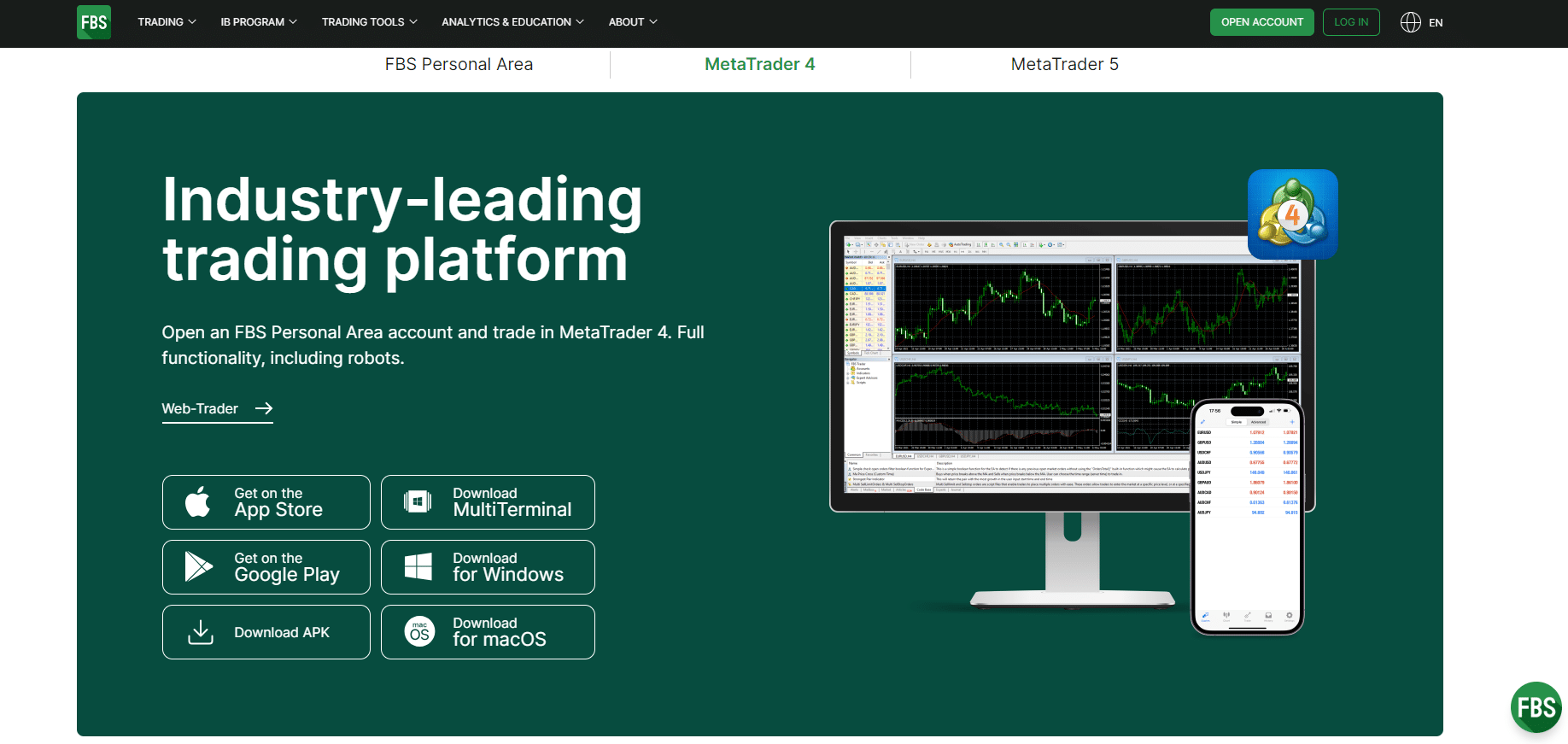Click Download MultiTerminal button
1568x744 pixels.
pos(488,502)
